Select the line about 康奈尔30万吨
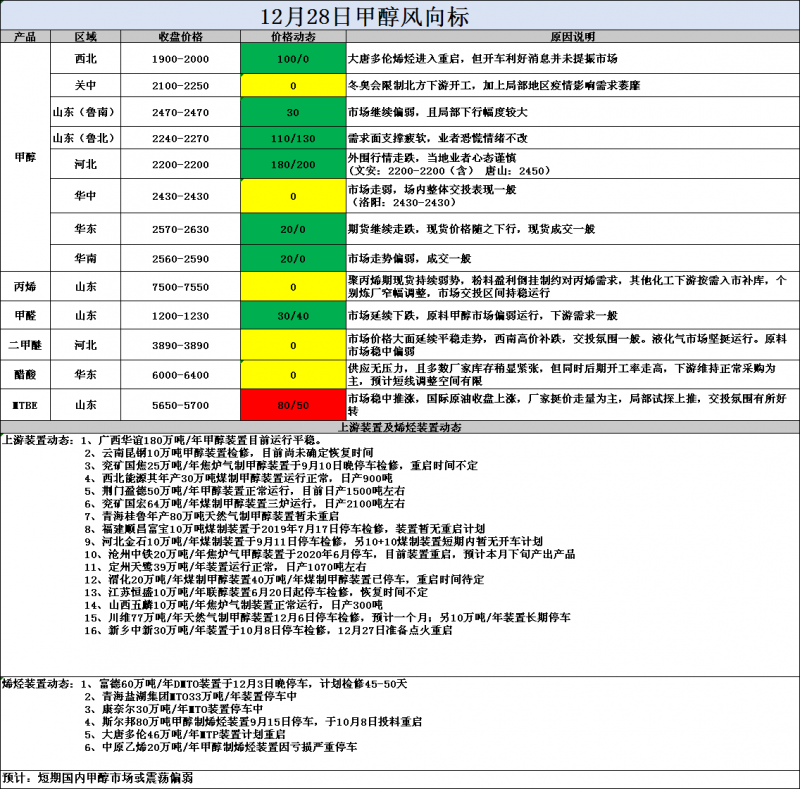Screen dimensions: 800x789 click(174, 709)
